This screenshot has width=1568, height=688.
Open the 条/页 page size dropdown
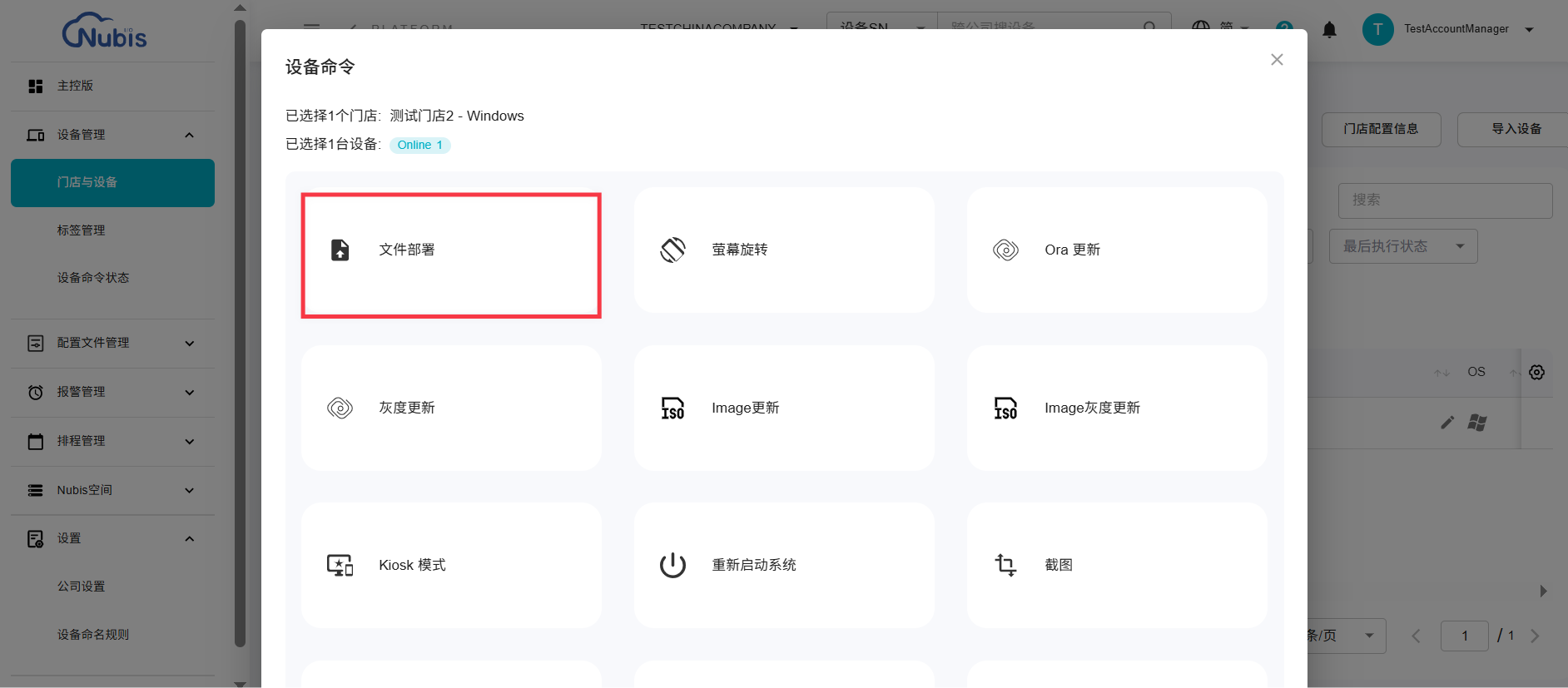coord(1345,636)
